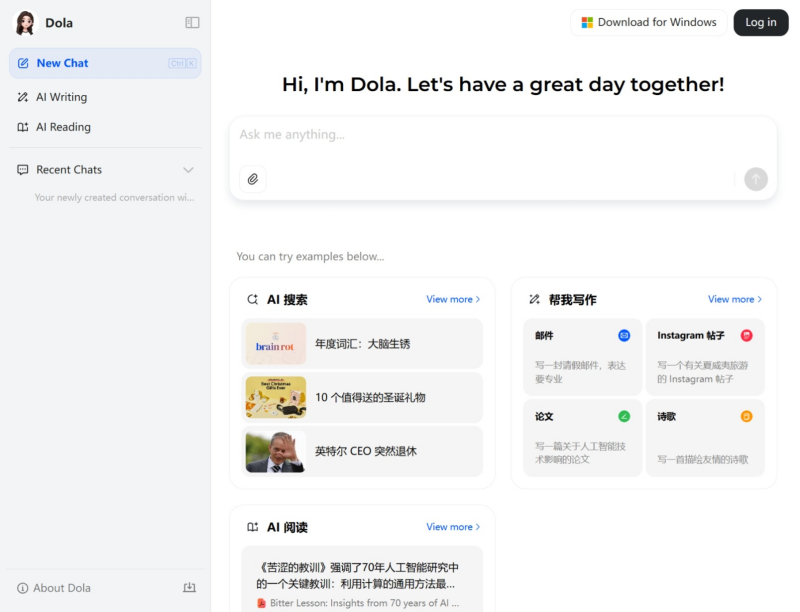Click the grayed send arrow button
The width and height of the screenshot is (800, 612).
756,179
